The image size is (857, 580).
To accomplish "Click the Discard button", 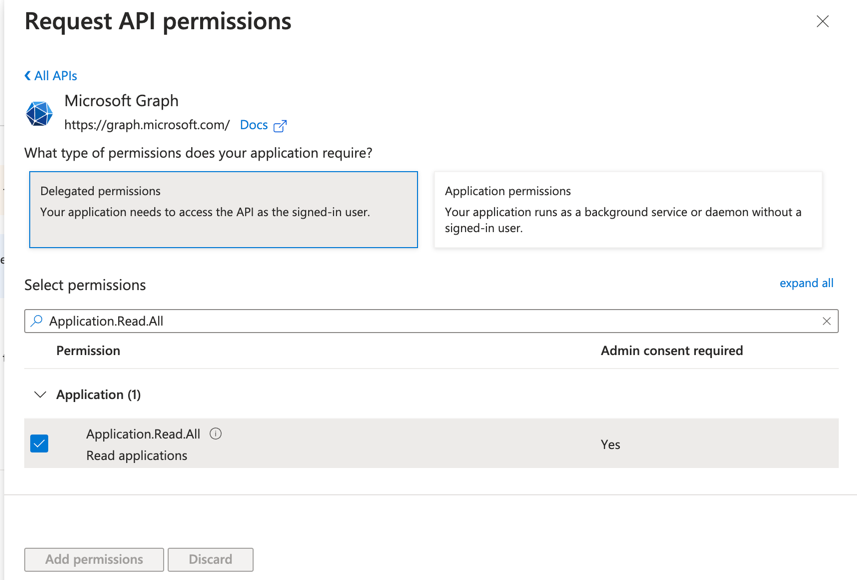I will (210, 559).
